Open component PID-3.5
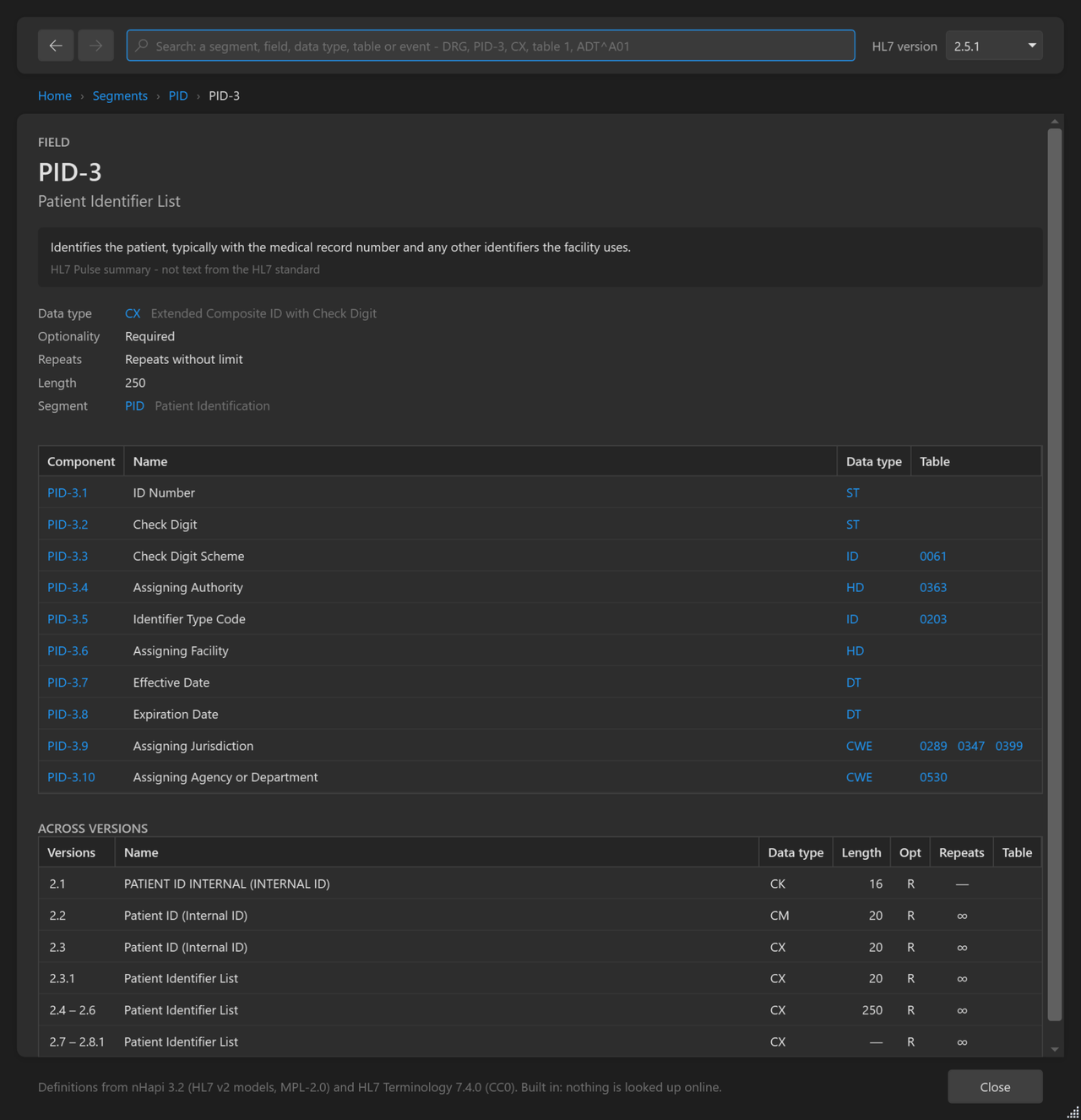The height and width of the screenshot is (1120, 1081). [x=68, y=619]
